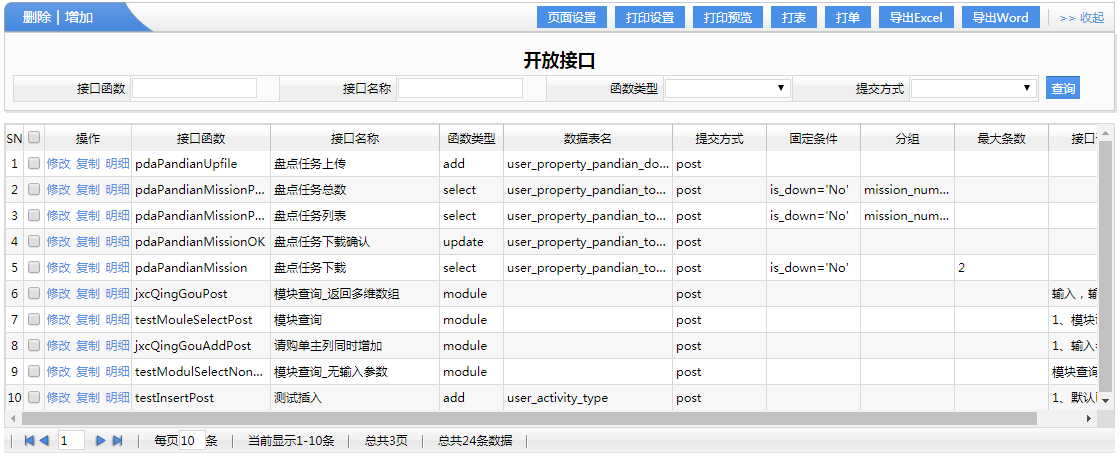Collapse the search panel with 收起
The image size is (1120, 460).
pyautogui.click(x=1081, y=18)
